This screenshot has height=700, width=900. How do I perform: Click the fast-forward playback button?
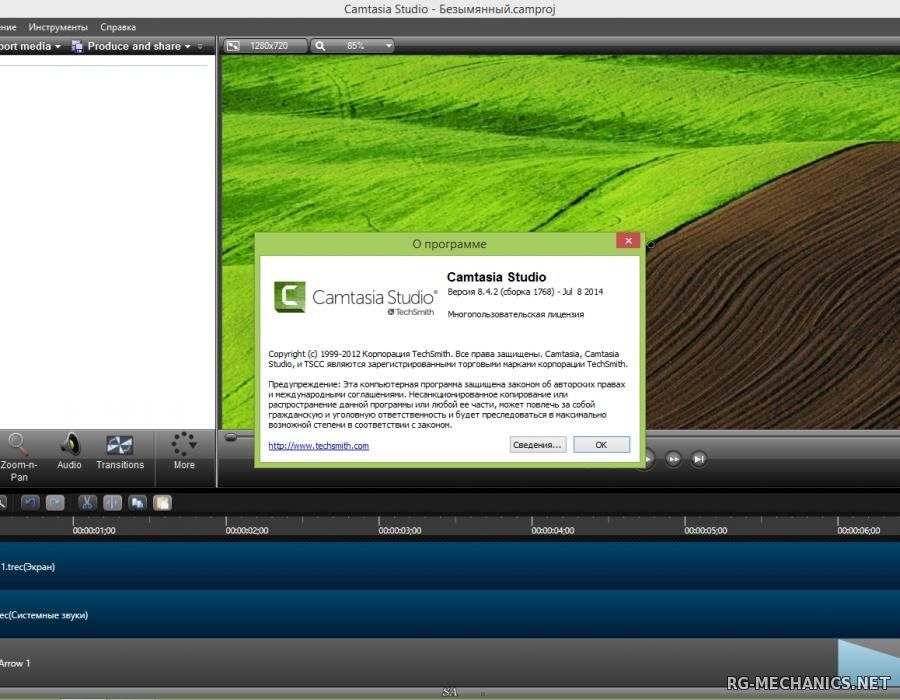click(674, 459)
